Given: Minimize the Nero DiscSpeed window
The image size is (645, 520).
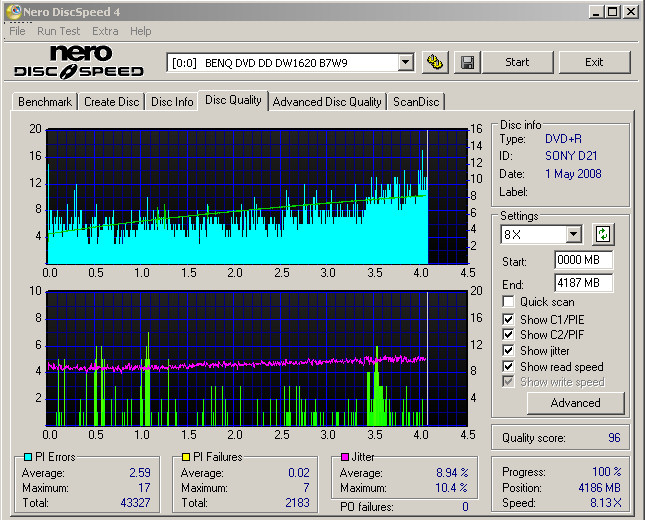Looking at the screenshot, I should pos(596,12).
